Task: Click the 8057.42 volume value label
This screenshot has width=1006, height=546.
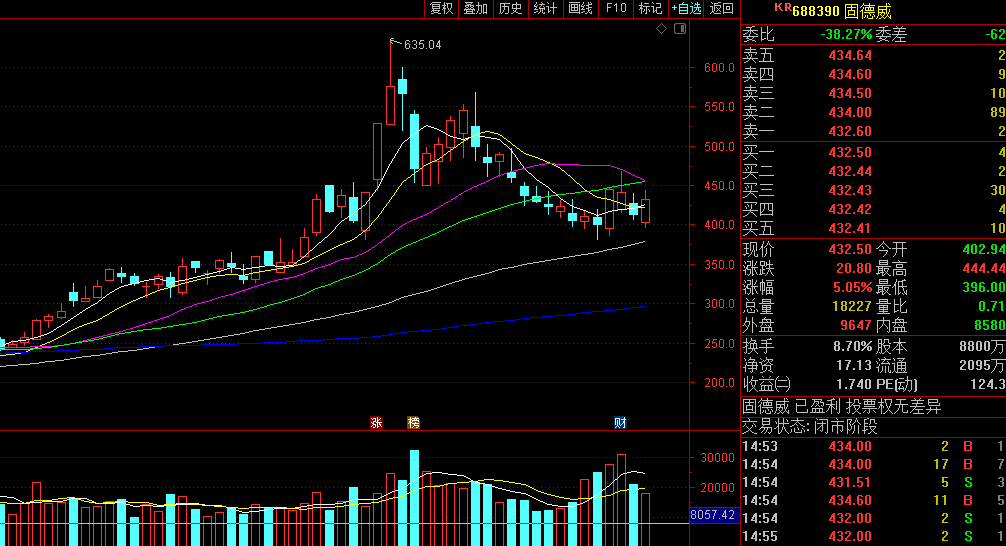Action: click(x=713, y=515)
